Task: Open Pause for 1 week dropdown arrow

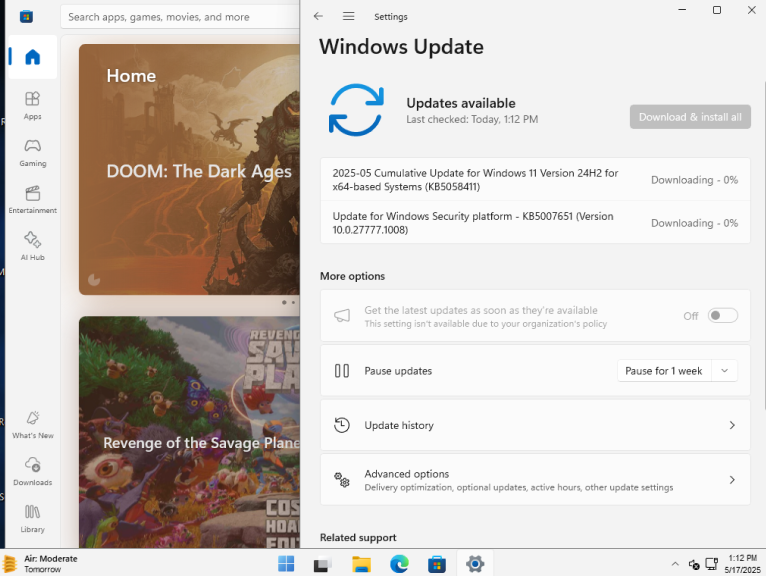Action: point(724,371)
